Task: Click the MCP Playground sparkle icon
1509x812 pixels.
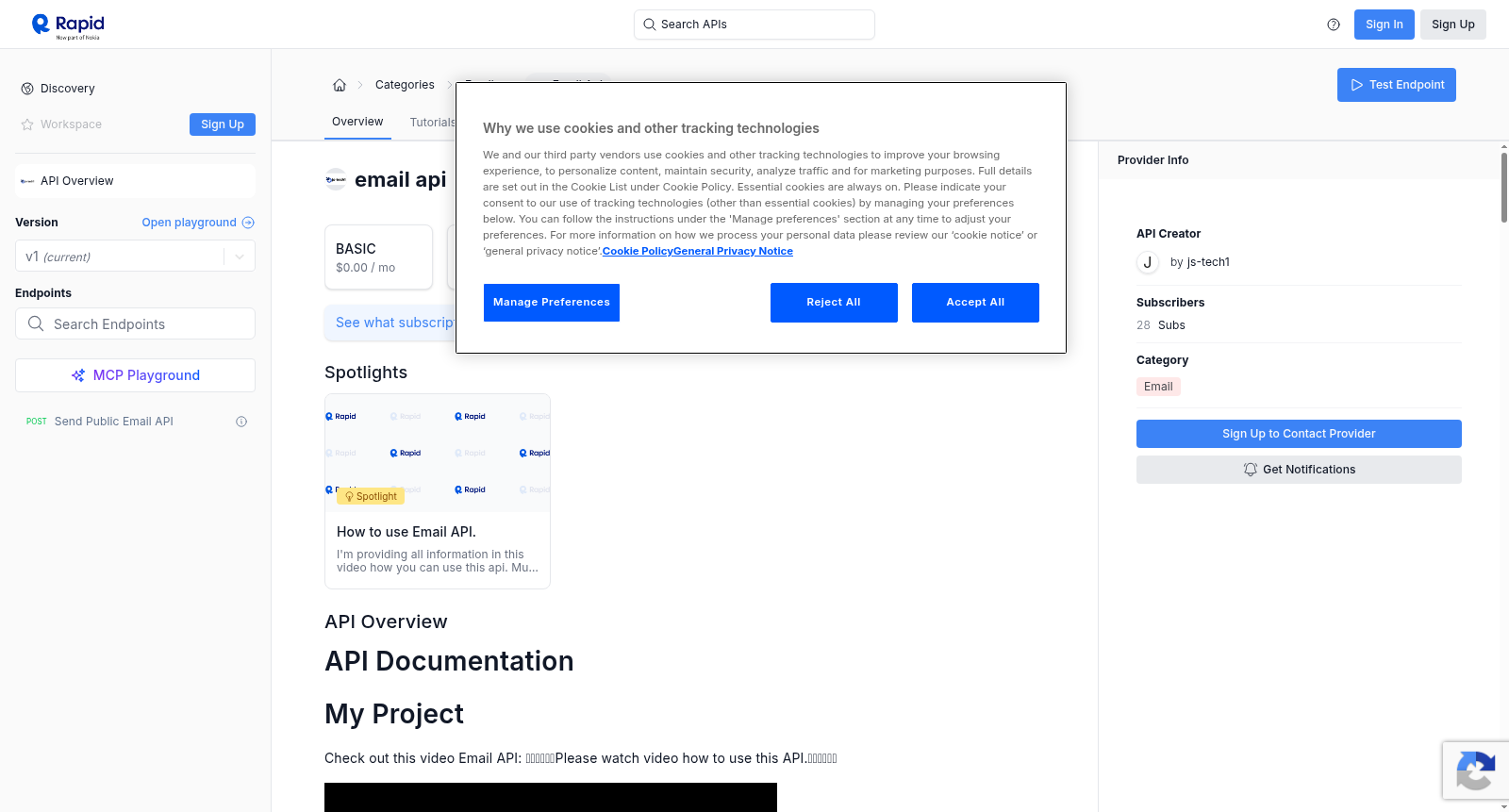Action: (x=78, y=375)
